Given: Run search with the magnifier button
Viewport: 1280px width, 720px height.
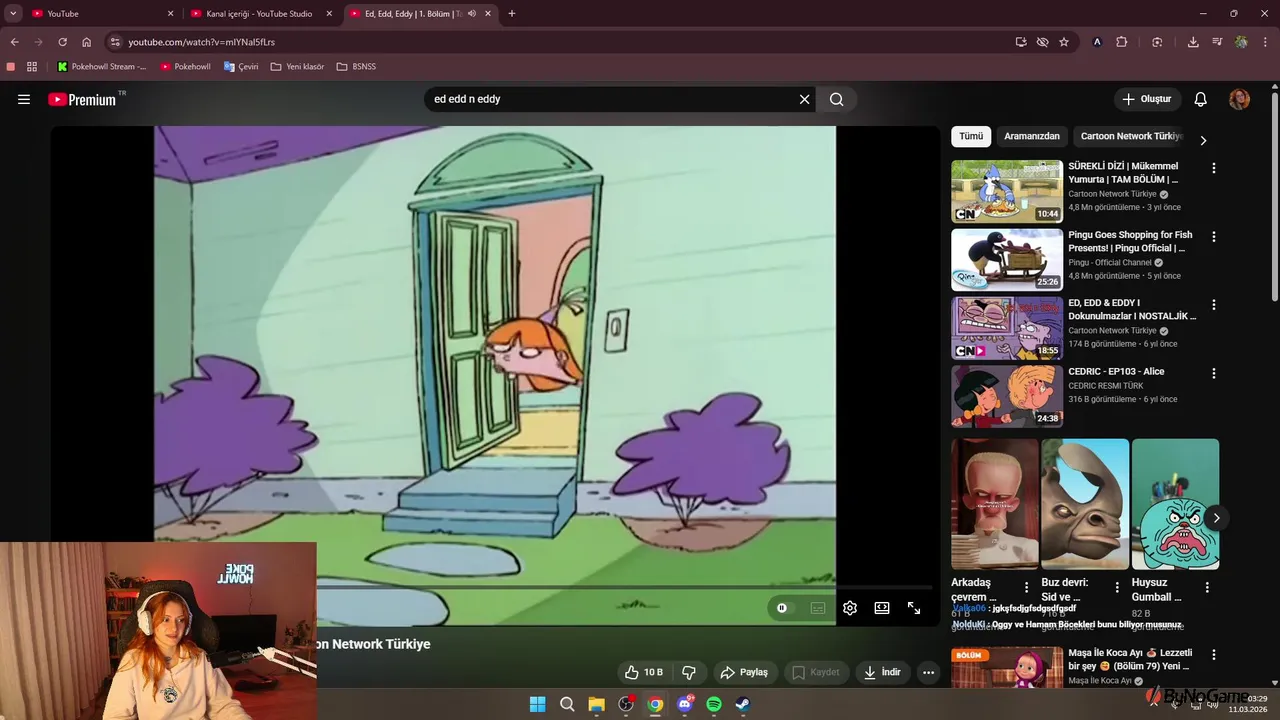Looking at the screenshot, I should pyautogui.click(x=837, y=99).
